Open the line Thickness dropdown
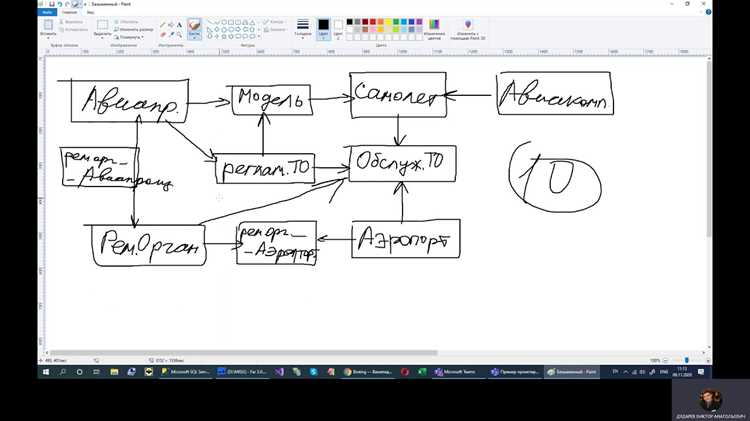This screenshot has height=421, width=750. pyautogui.click(x=303, y=29)
